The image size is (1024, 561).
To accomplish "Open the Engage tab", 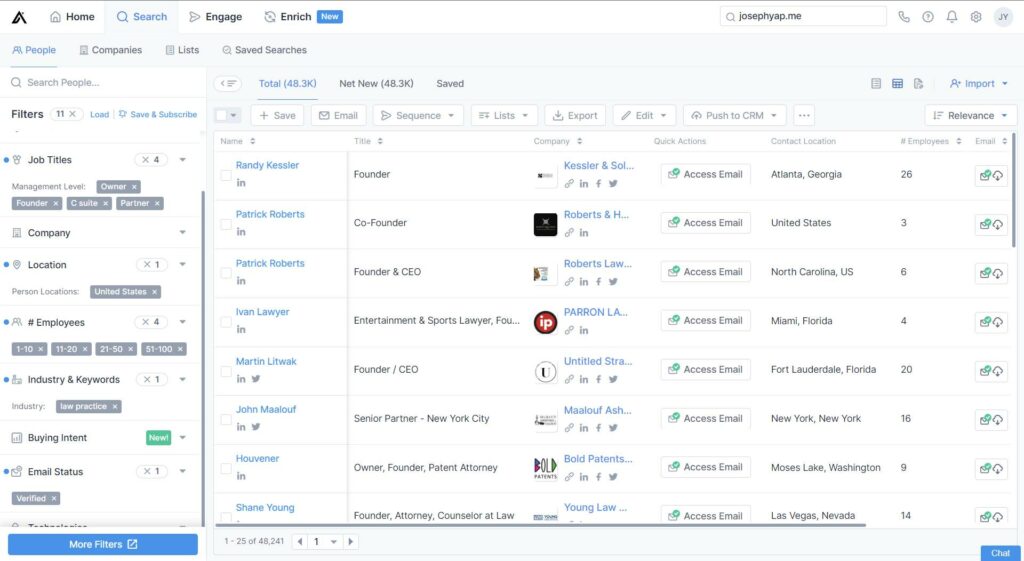I will [x=216, y=17].
